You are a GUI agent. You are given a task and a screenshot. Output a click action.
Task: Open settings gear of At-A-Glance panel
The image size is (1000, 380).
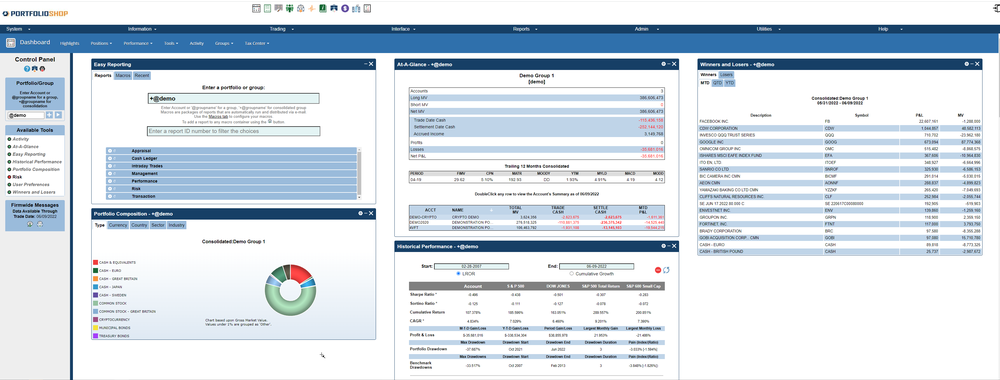click(663, 64)
